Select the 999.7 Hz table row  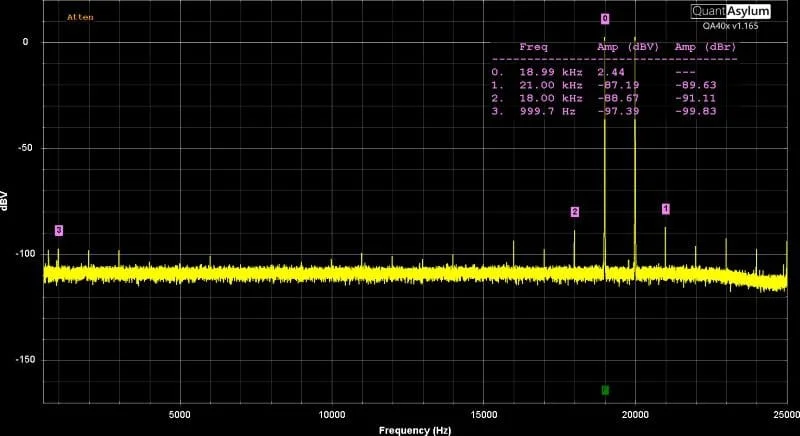605,111
